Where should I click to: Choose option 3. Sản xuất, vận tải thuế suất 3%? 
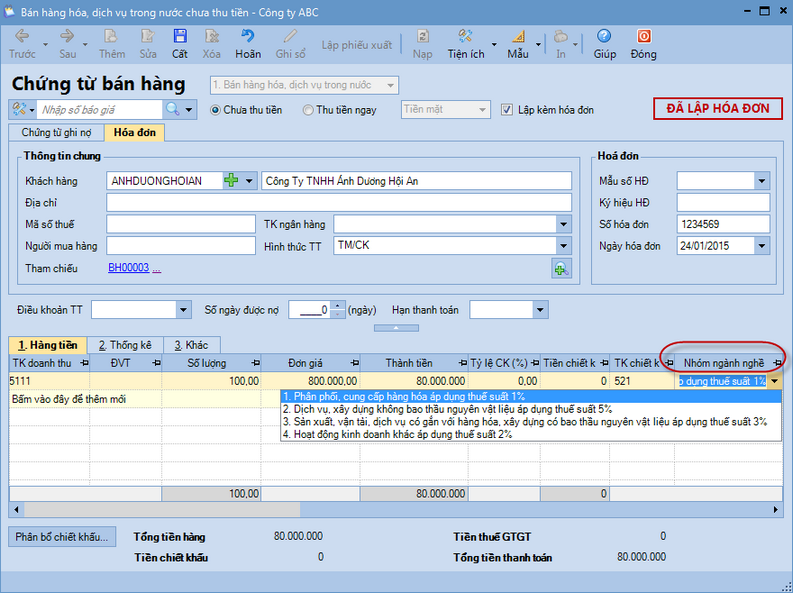click(x=531, y=422)
